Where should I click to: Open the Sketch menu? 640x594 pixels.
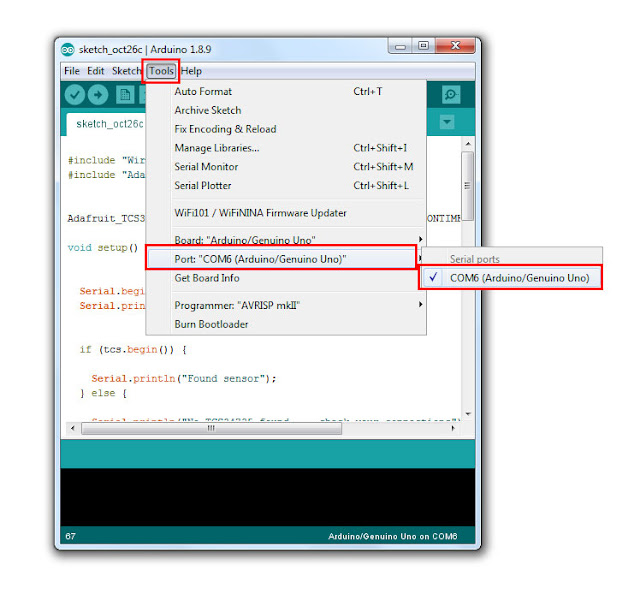click(126, 71)
